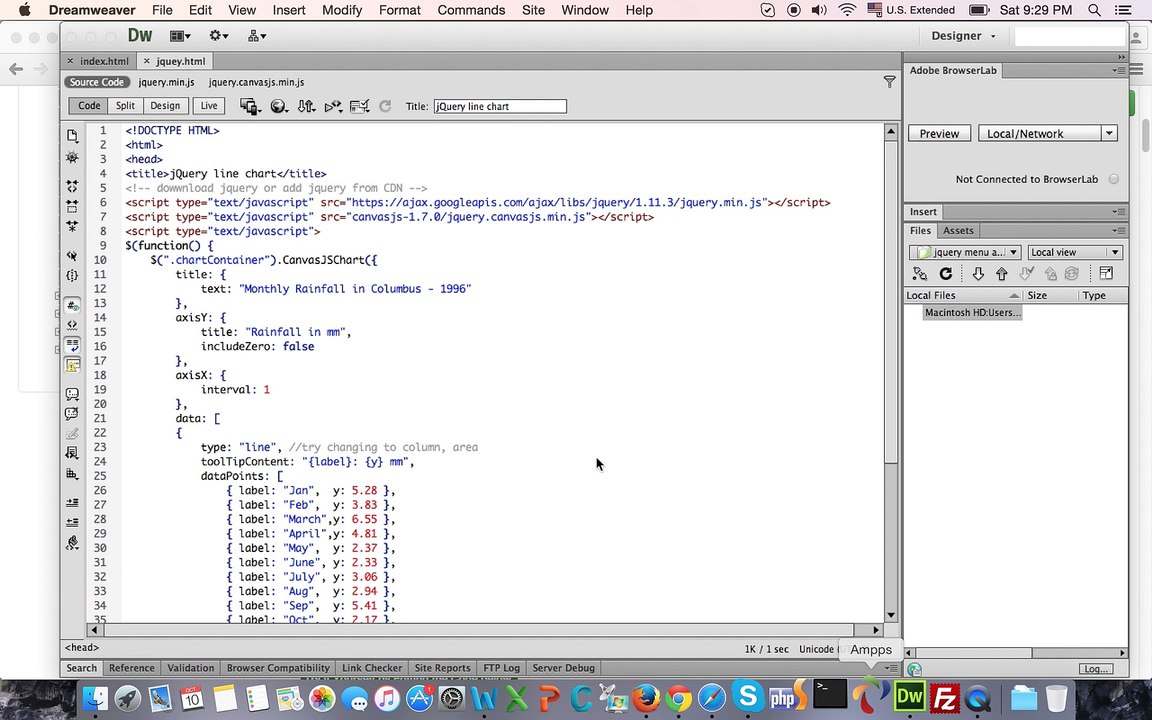Image resolution: width=1152 pixels, height=720 pixels.
Task: Click the Get Files down arrow
Action: (978, 274)
